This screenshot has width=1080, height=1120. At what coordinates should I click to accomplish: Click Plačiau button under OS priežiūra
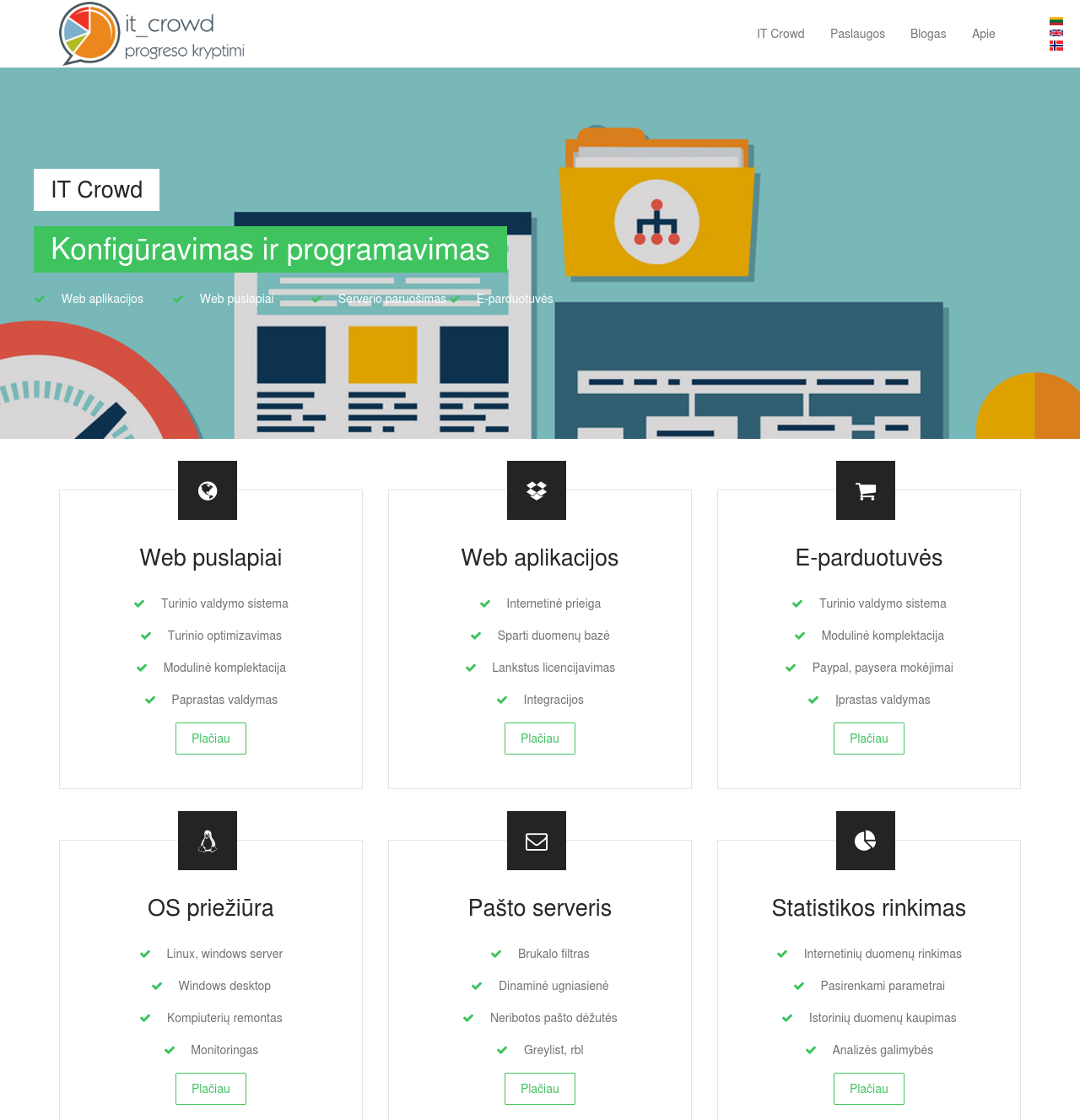pyautogui.click(x=211, y=1089)
